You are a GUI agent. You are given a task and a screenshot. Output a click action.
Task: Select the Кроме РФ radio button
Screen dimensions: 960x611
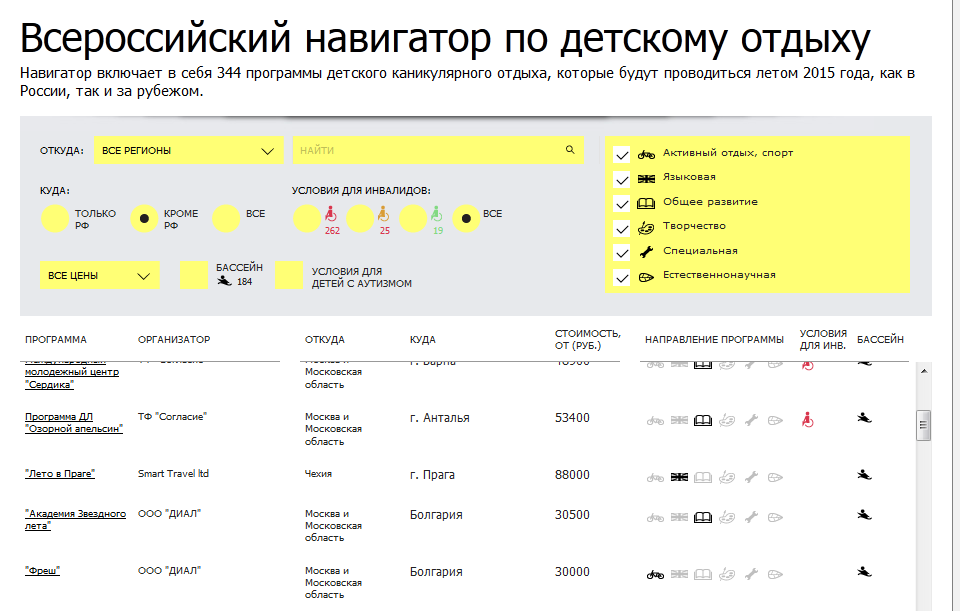[144, 219]
